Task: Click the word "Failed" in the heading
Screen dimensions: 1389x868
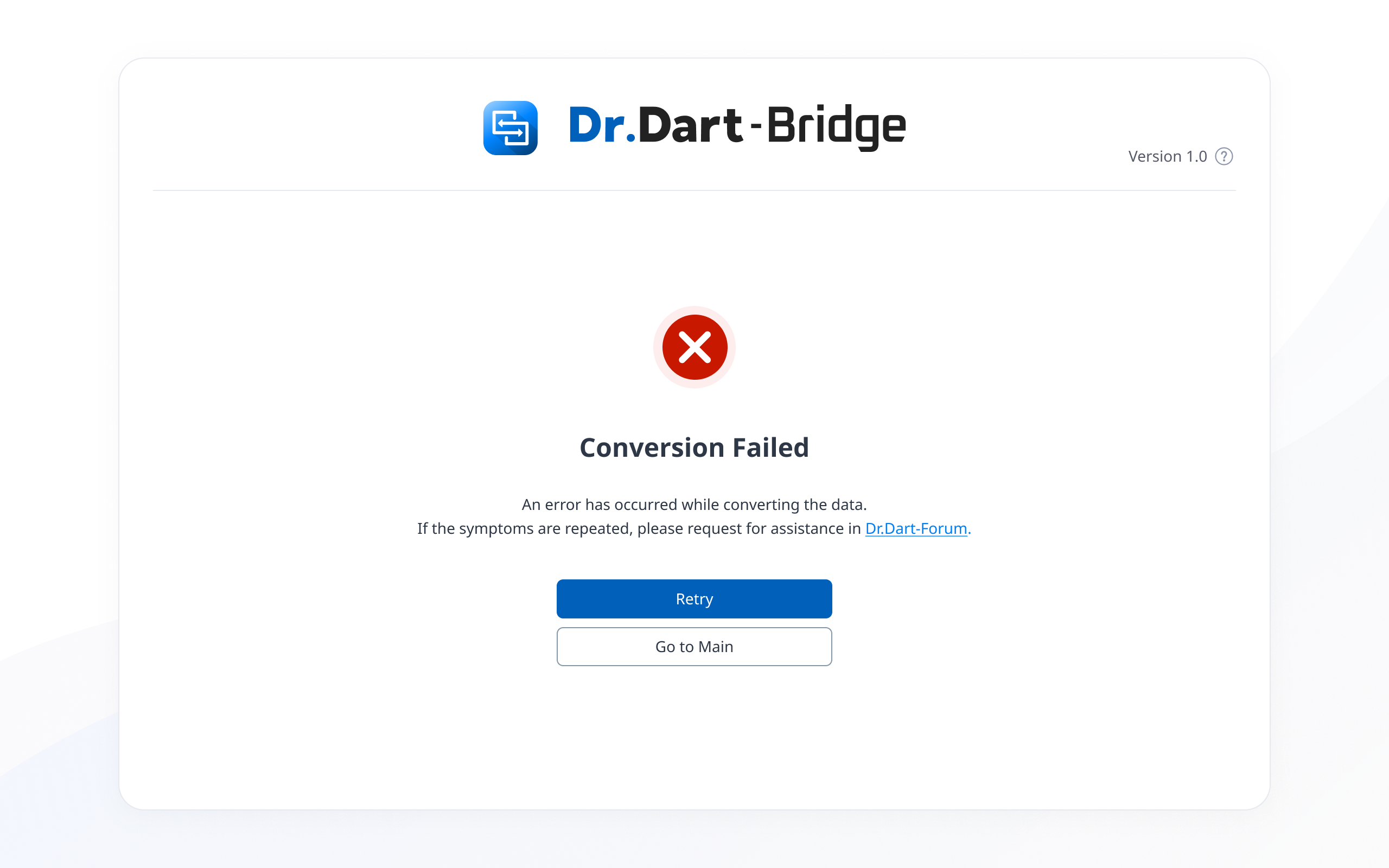Action: [x=770, y=448]
